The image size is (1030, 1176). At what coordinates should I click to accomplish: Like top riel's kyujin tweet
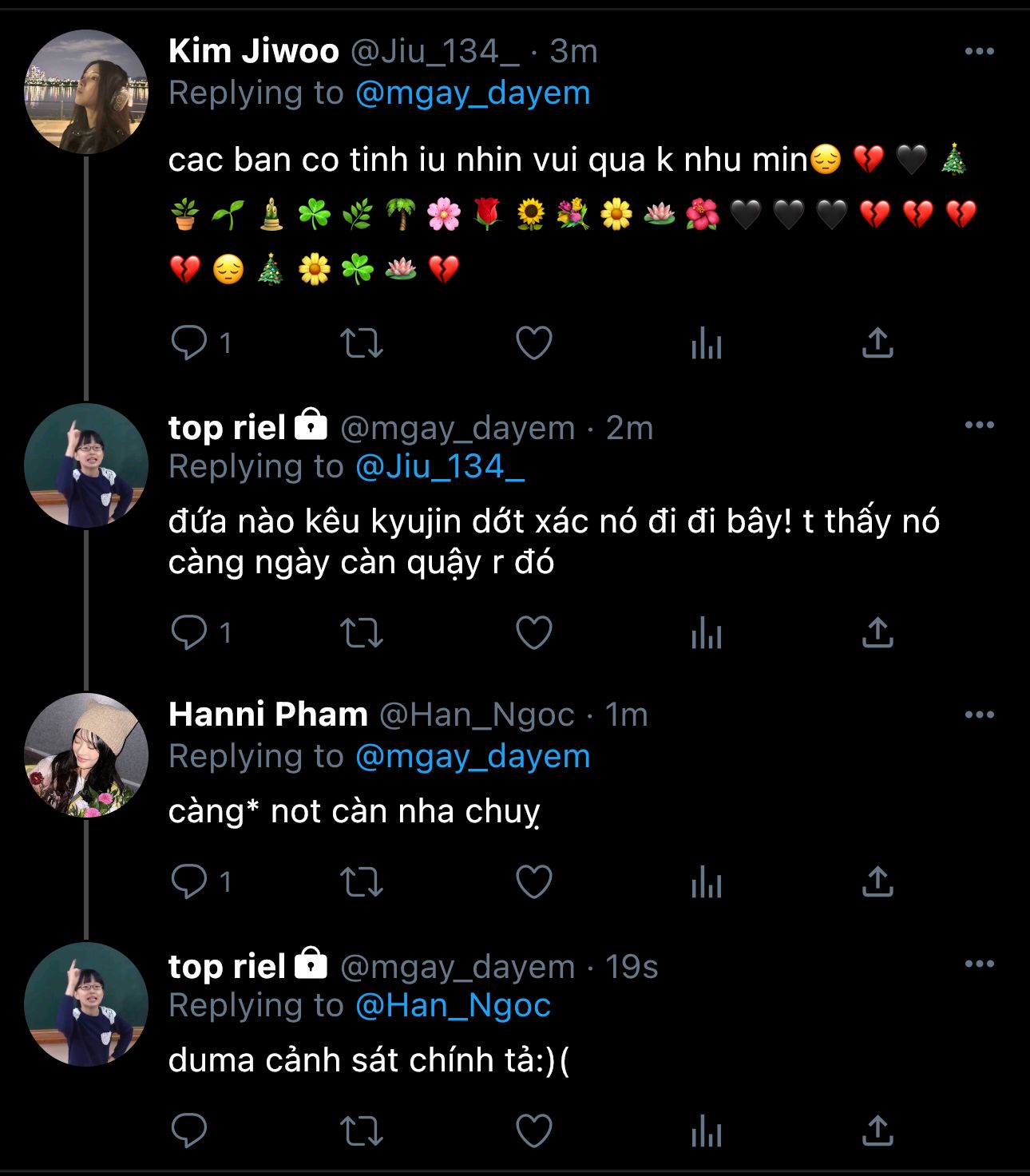[533, 633]
